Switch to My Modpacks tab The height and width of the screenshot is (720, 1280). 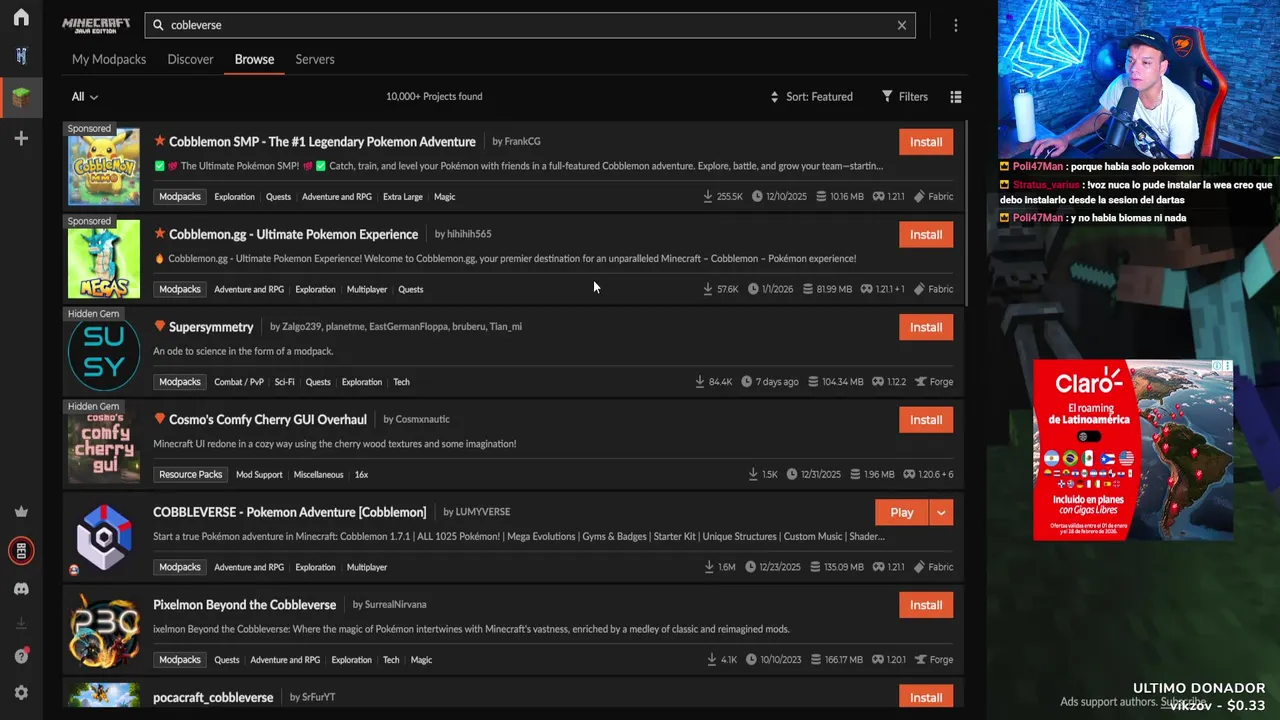109,59
